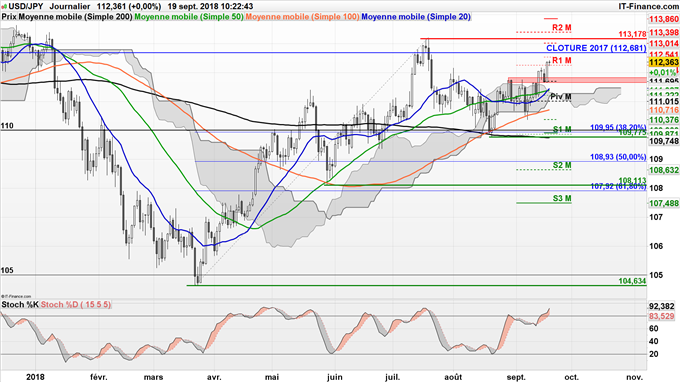This screenshot has width=680, height=382.
Task: Select the 104,634 green support line label
Action: coord(632,281)
